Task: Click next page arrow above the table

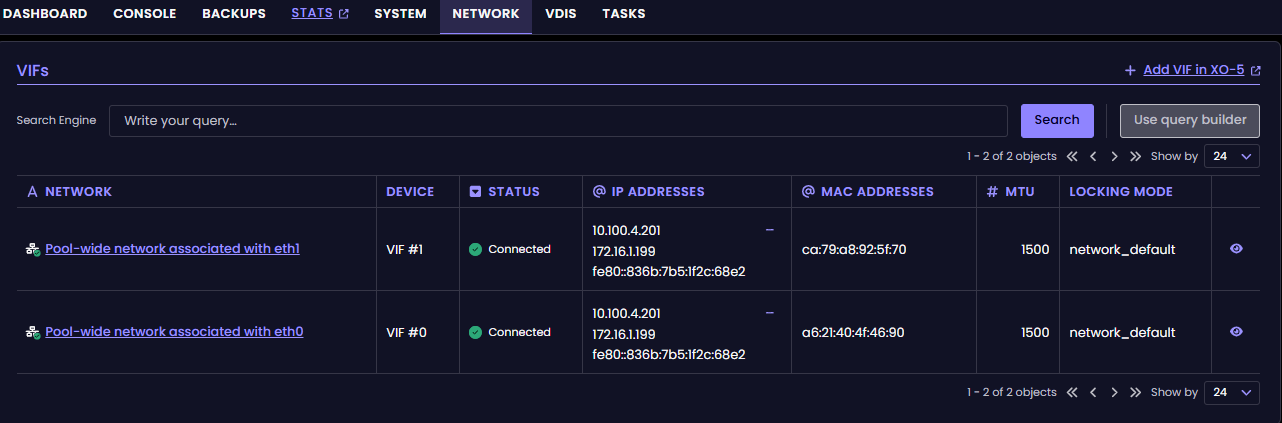Action: [1114, 157]
